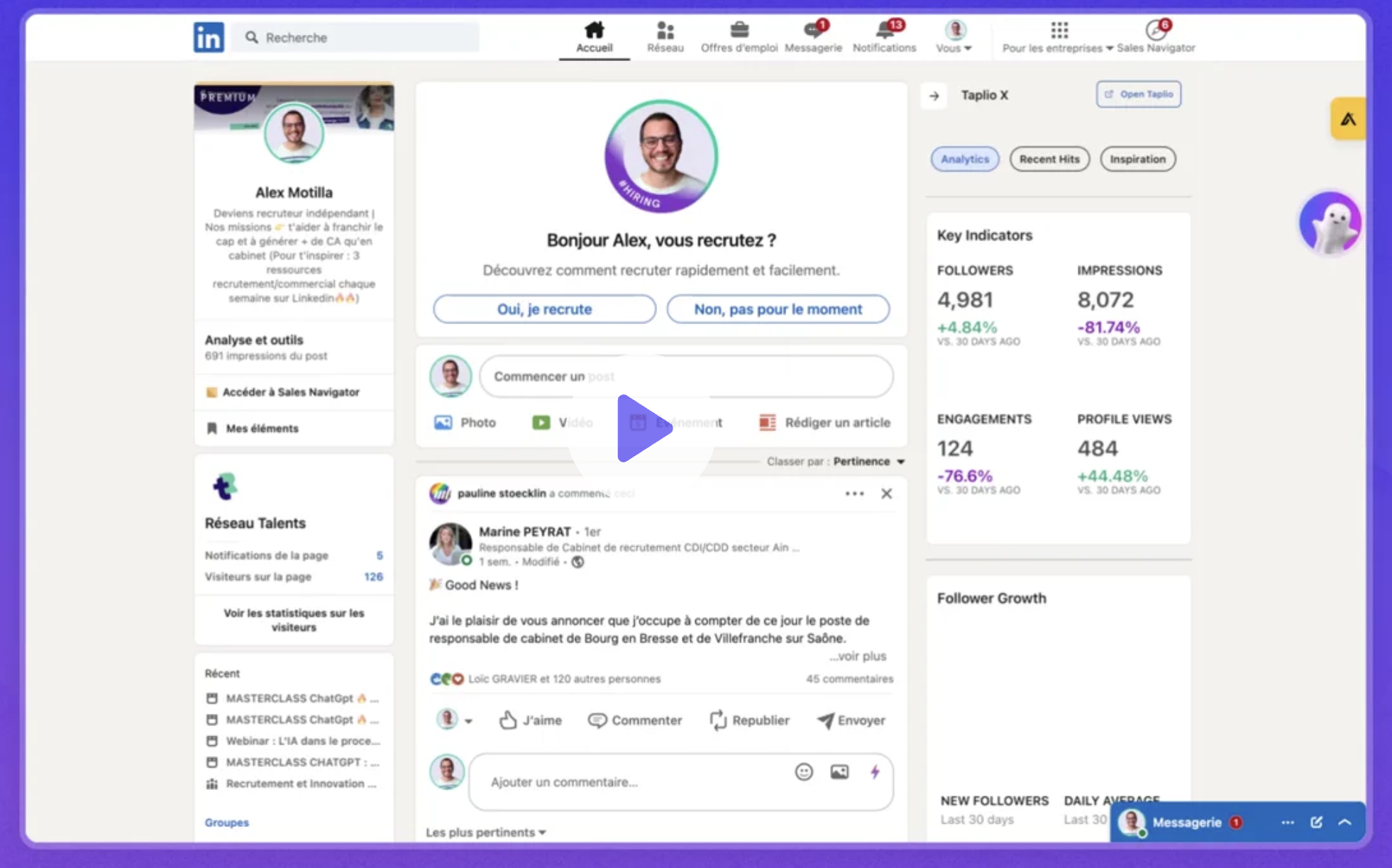Select the Recent Hits pill

point(1049,159)
